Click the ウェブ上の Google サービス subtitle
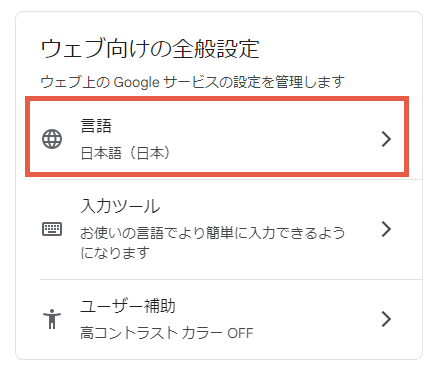This screenshot has width=442, height=370. pos(192,82)
